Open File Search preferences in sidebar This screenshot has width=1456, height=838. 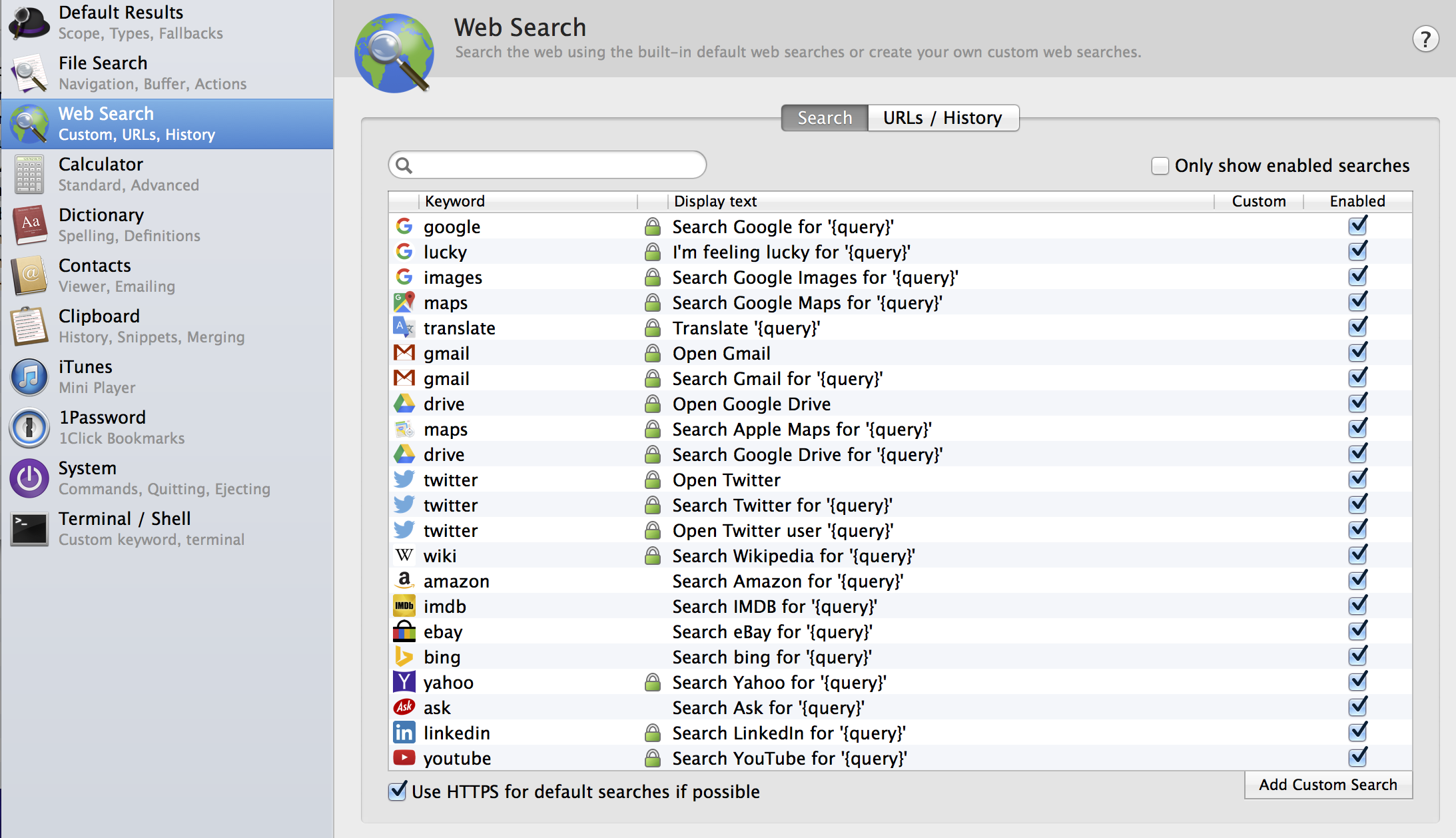pyautogui.click(x=167, y=73)
